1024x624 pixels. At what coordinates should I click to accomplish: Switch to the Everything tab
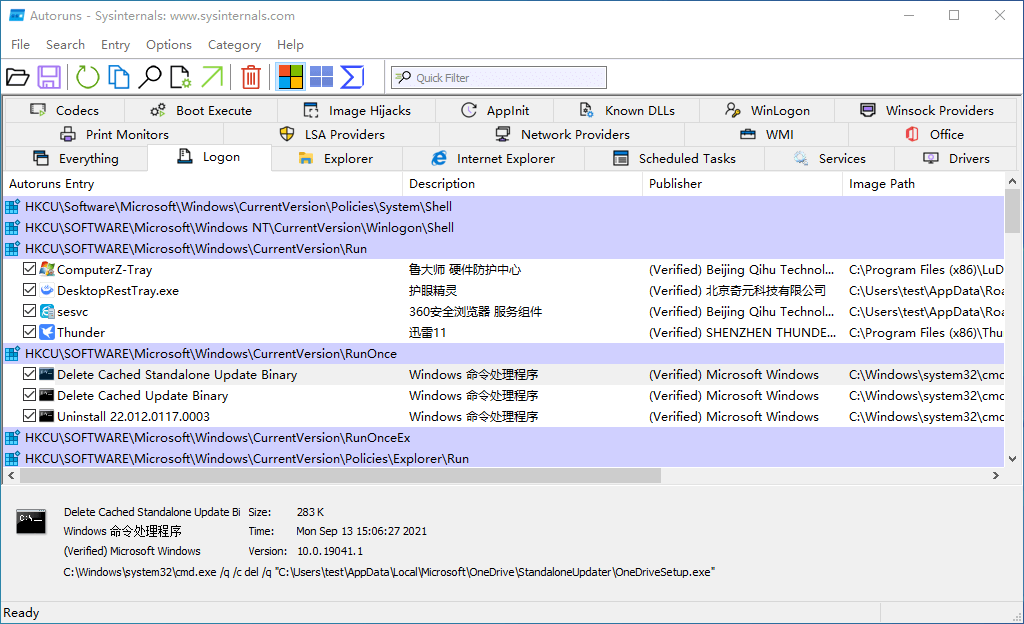click(x=76, y=159)
